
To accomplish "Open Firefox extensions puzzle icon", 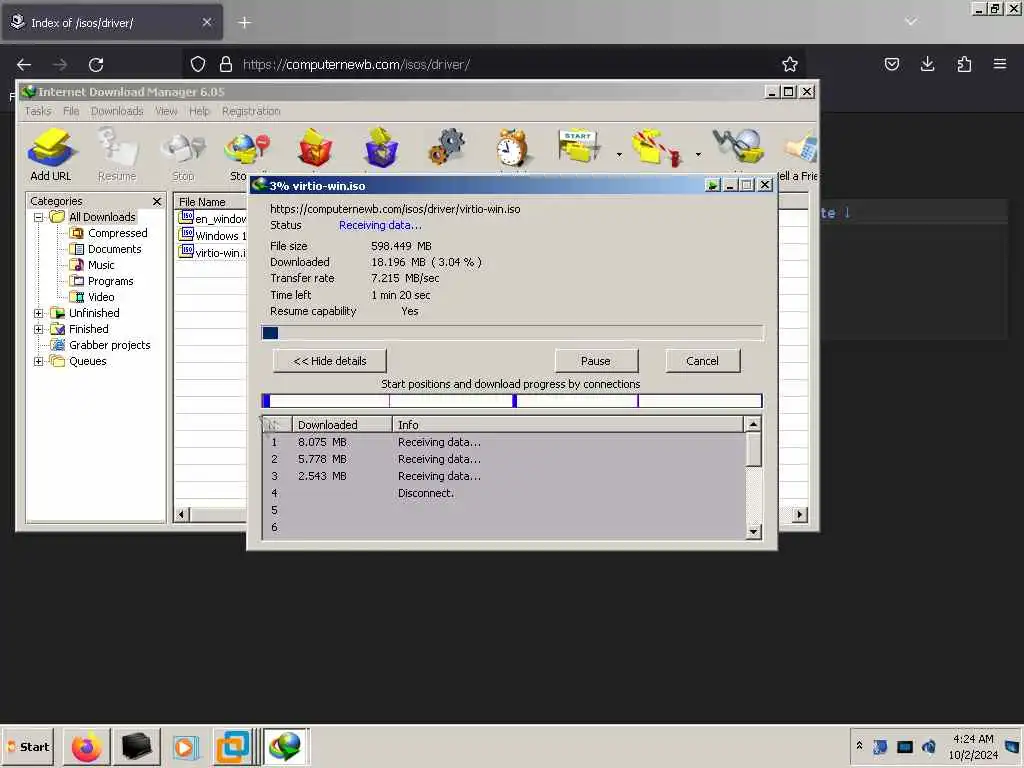I will click(x=964, y=64).
